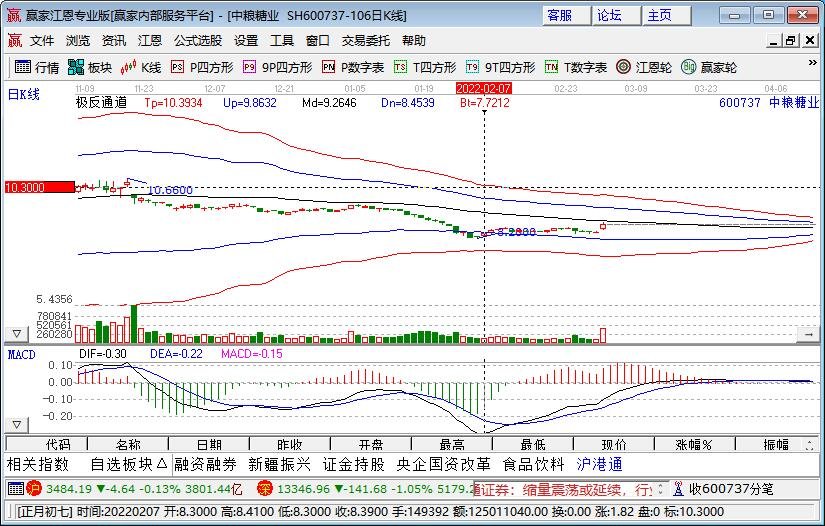The width and height of the screenshot is (825, 526).
Task: Sort by the 开盘 column header
Action: pyautogui.click(x=371, y=444)
